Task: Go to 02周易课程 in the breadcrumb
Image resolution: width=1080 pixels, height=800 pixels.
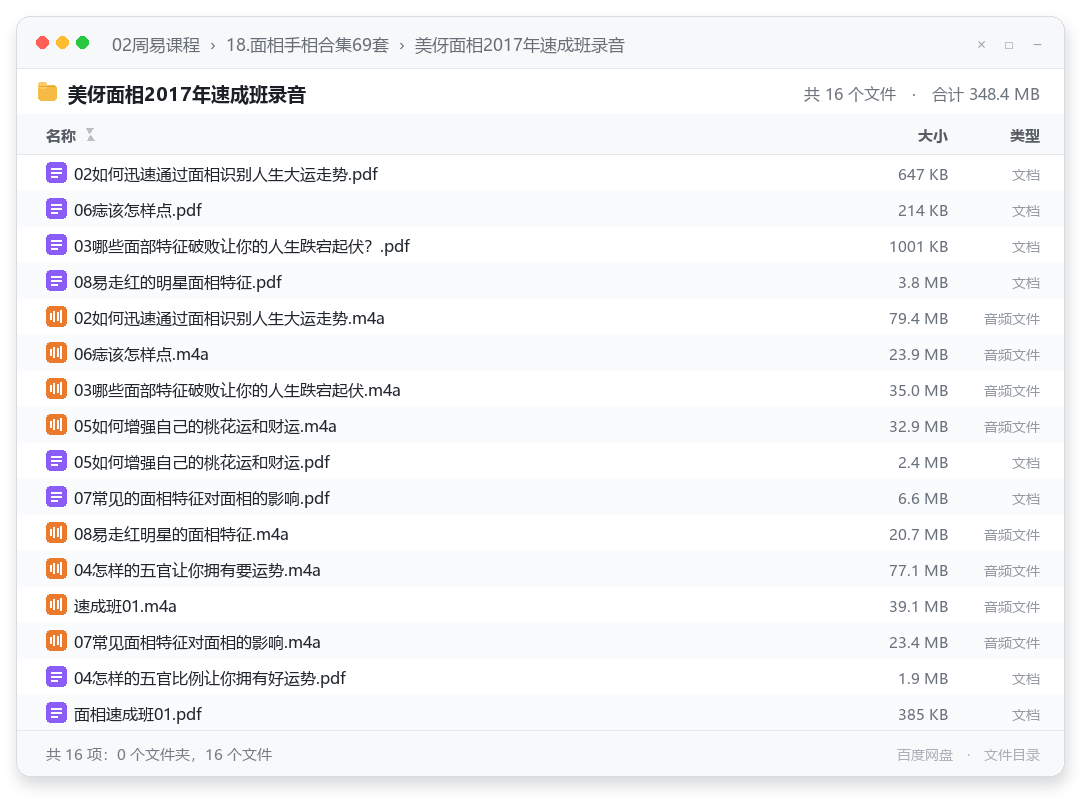Action: tap(156, 45)
